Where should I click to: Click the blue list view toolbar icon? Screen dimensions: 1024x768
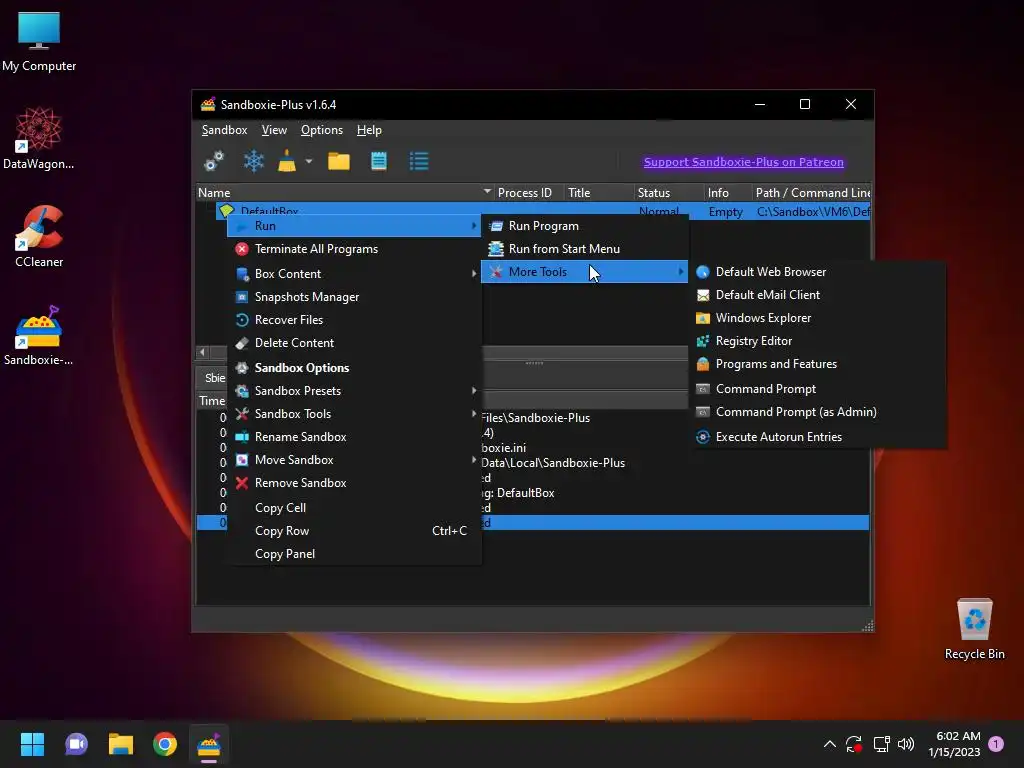click(x=419, y=161)
